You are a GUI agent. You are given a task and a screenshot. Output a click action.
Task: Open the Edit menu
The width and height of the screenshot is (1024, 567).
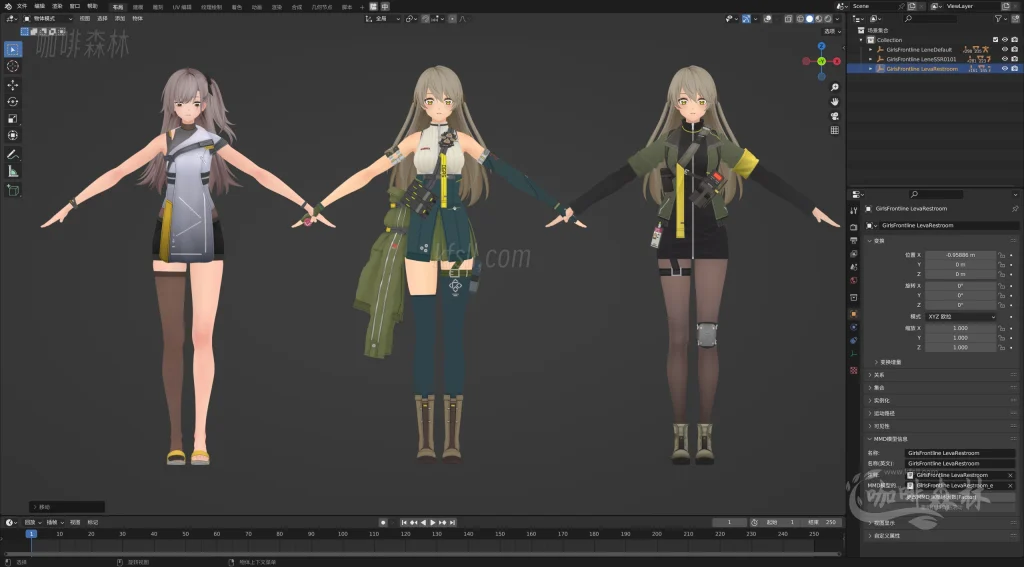40,7
